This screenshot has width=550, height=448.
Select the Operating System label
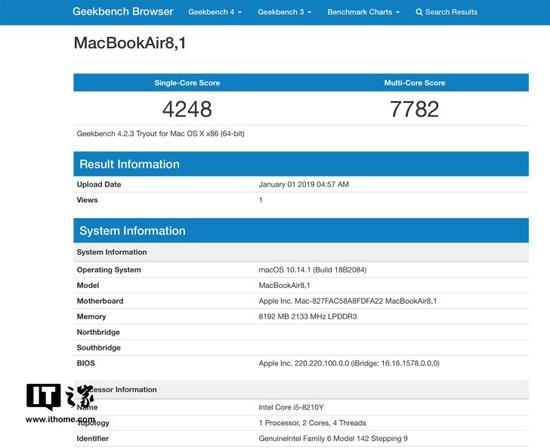pos(109,270)
